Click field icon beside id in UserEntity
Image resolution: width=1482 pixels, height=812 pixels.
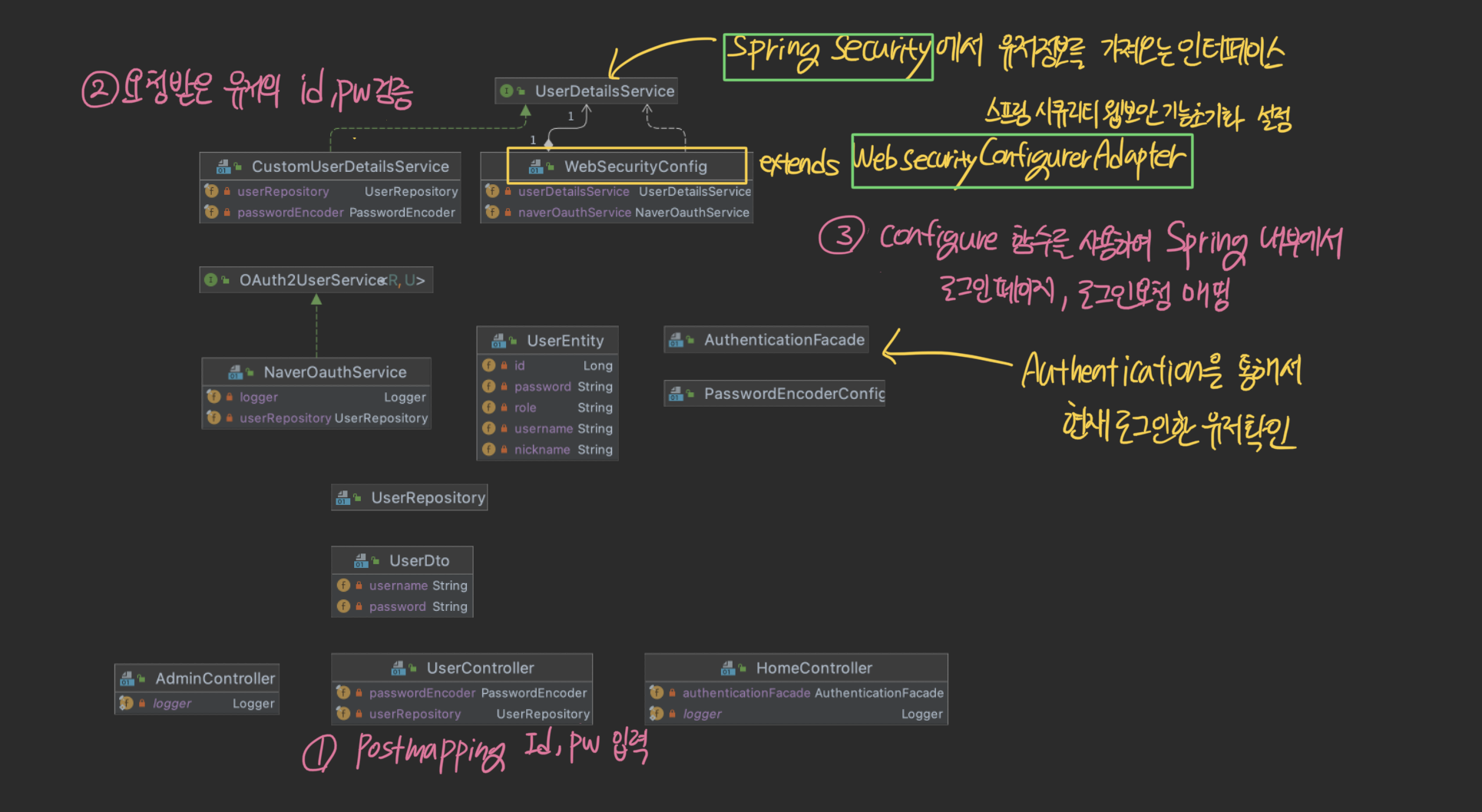(x=489, y=365)
